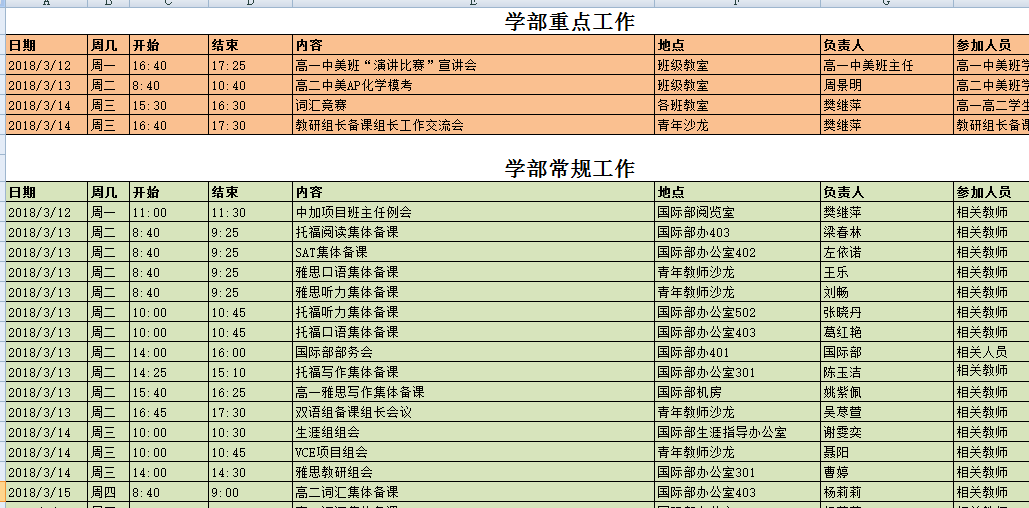The height and width of the screenshot is (508, 1029).
Task: Click end time 14:30 of 雅思教研组会
Action: 251,473
